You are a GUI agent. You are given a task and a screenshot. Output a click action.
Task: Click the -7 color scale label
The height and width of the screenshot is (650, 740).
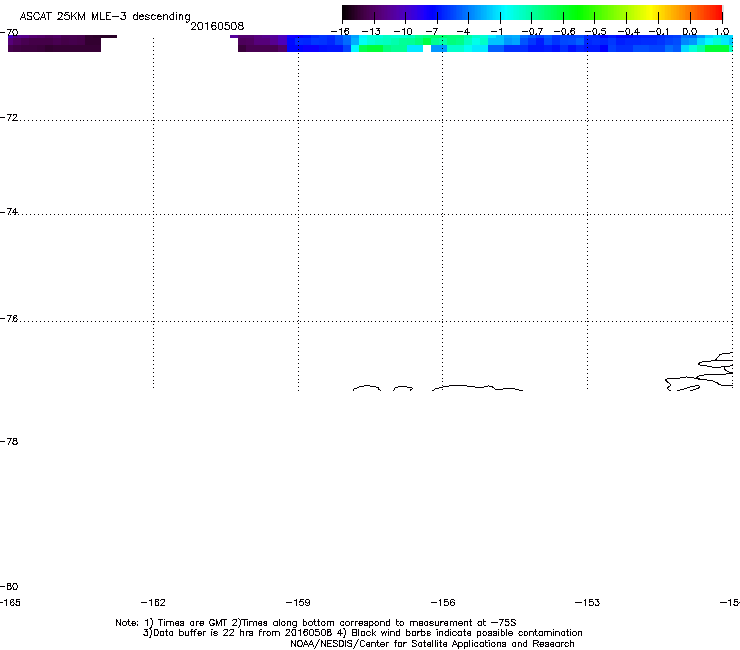point(432,32)
